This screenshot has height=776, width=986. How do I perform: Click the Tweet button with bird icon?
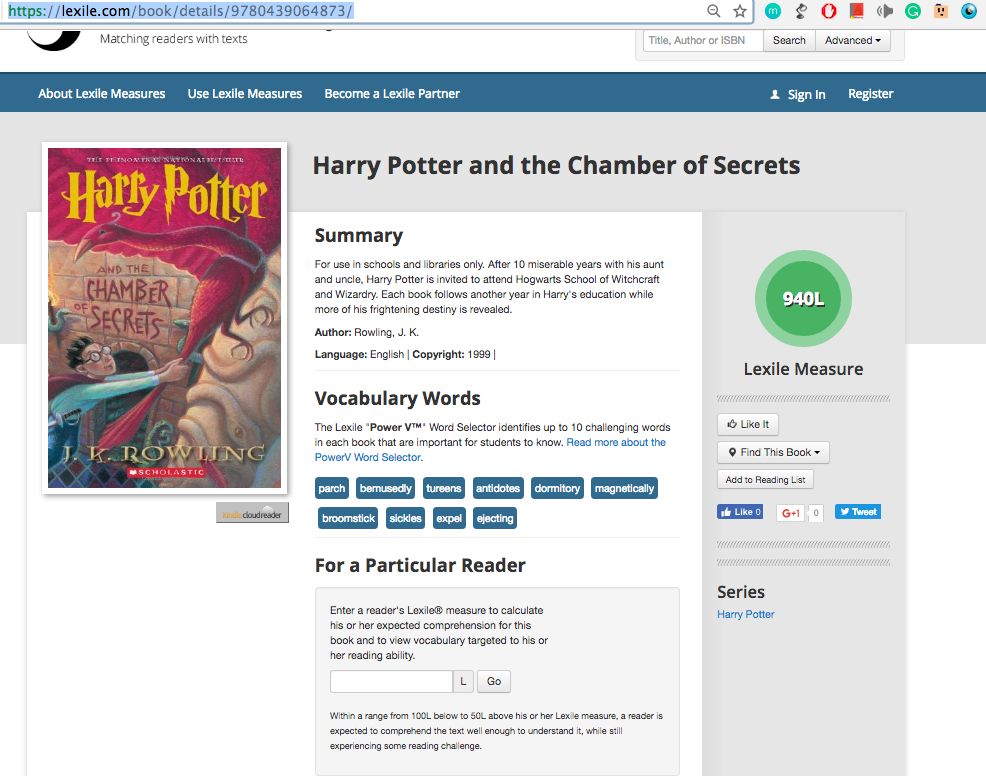click(858, 512)
